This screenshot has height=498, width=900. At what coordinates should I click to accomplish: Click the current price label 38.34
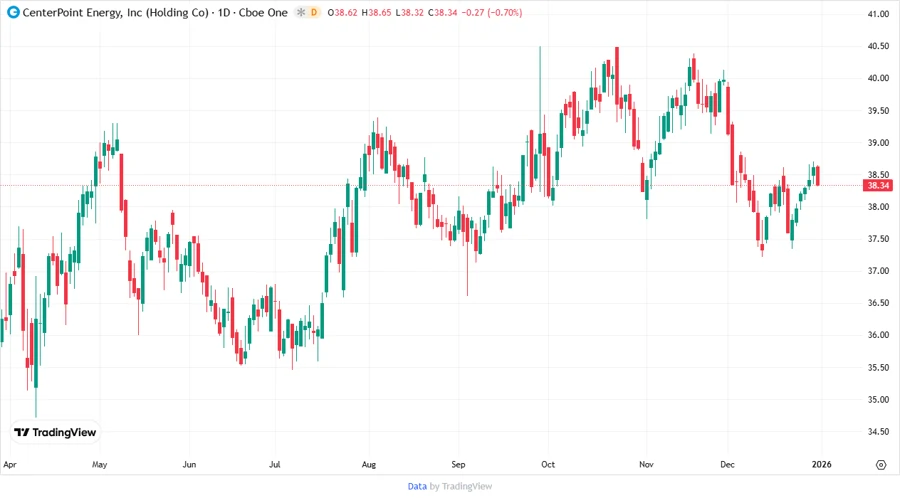(878, 185)
